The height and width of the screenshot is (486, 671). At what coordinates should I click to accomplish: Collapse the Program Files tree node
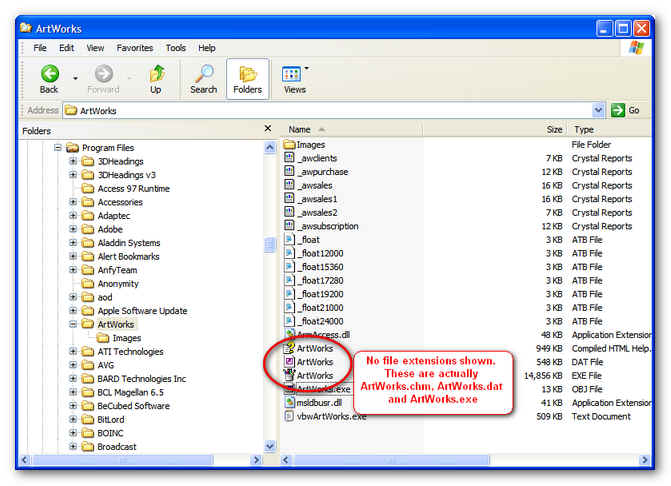58,148
